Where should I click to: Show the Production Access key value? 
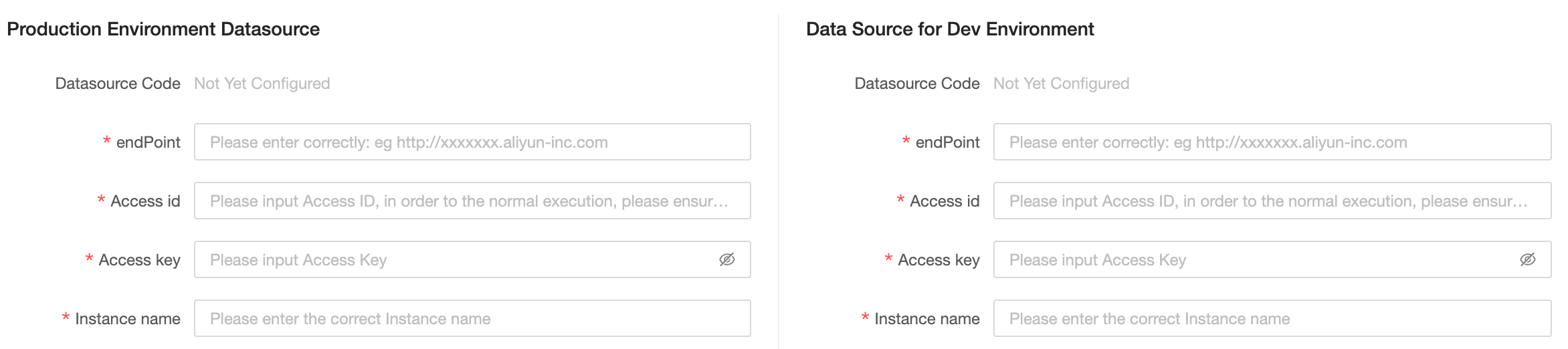[x=726, y=259]
